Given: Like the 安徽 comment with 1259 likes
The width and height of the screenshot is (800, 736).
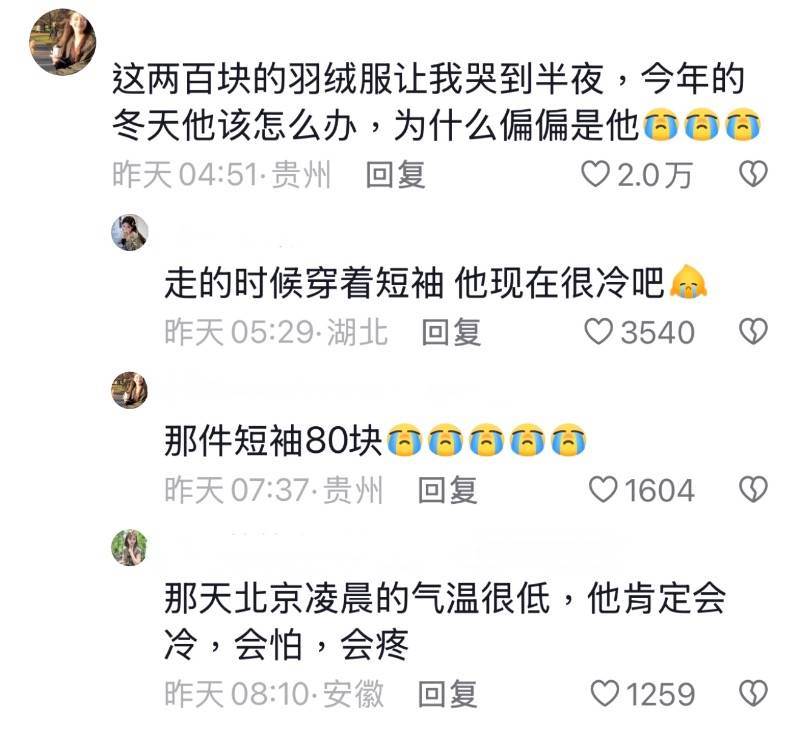Looking at the screenshot, I should (x=605, y=694).
